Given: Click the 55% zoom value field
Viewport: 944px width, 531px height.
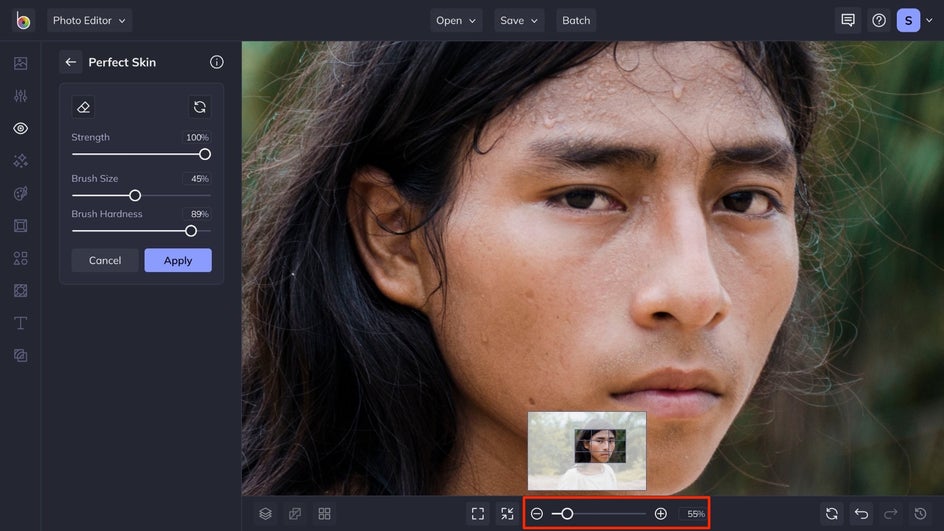Looking at the screenshot, I should 694,514.
